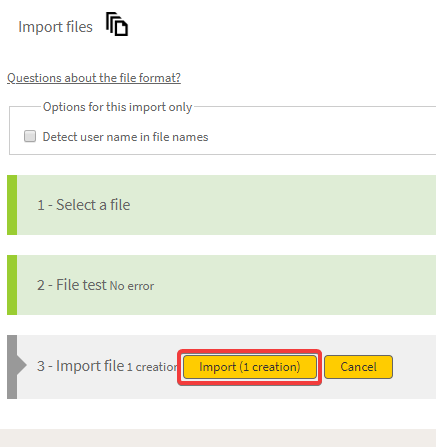
Task: Click the 'Select a file' step title
Action: pyautogui.click(x=93, y=205)
